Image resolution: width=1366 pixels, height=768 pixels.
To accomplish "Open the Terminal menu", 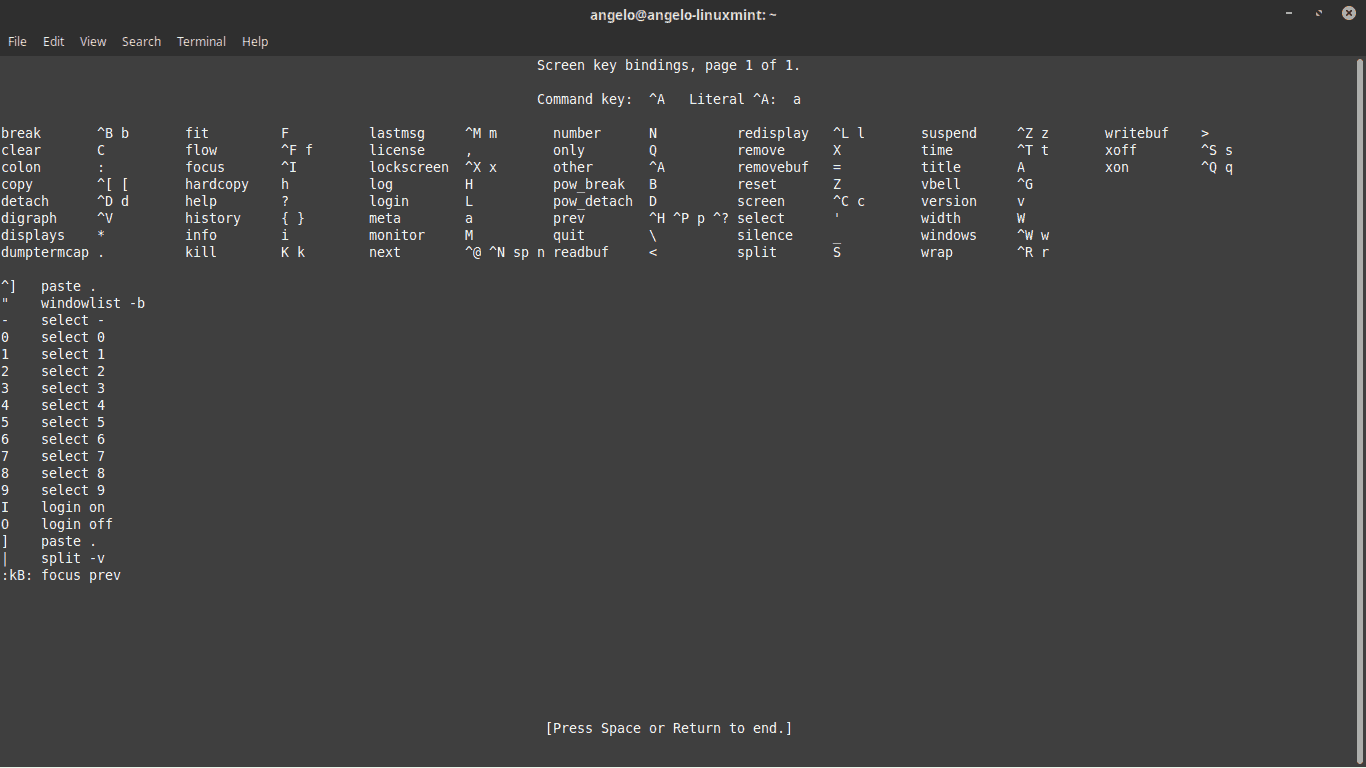I will point(201,41).
